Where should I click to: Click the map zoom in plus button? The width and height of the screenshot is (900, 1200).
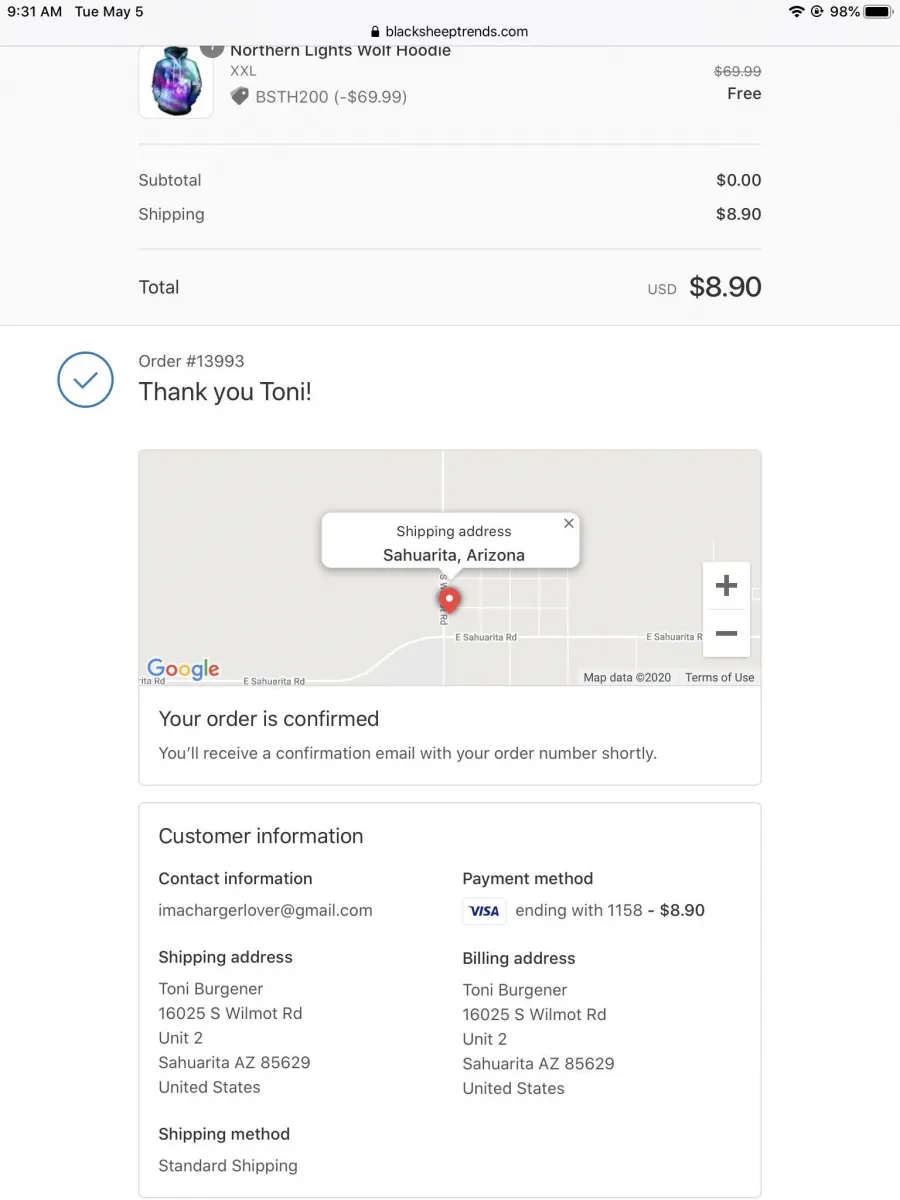click(x=727, y=586)
